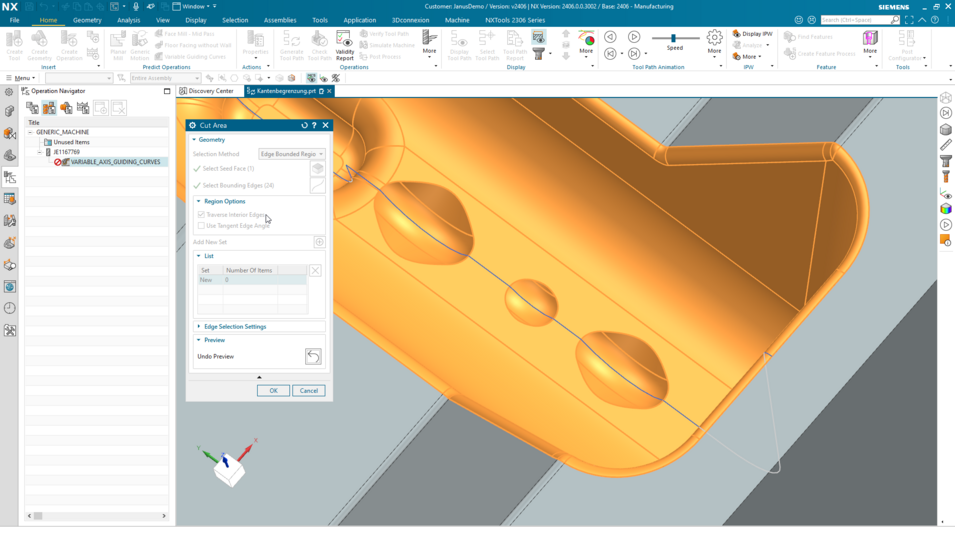Viewport: 955px width, 537px height.
Task: Open the File menu
Action: [x=14, y=20]
